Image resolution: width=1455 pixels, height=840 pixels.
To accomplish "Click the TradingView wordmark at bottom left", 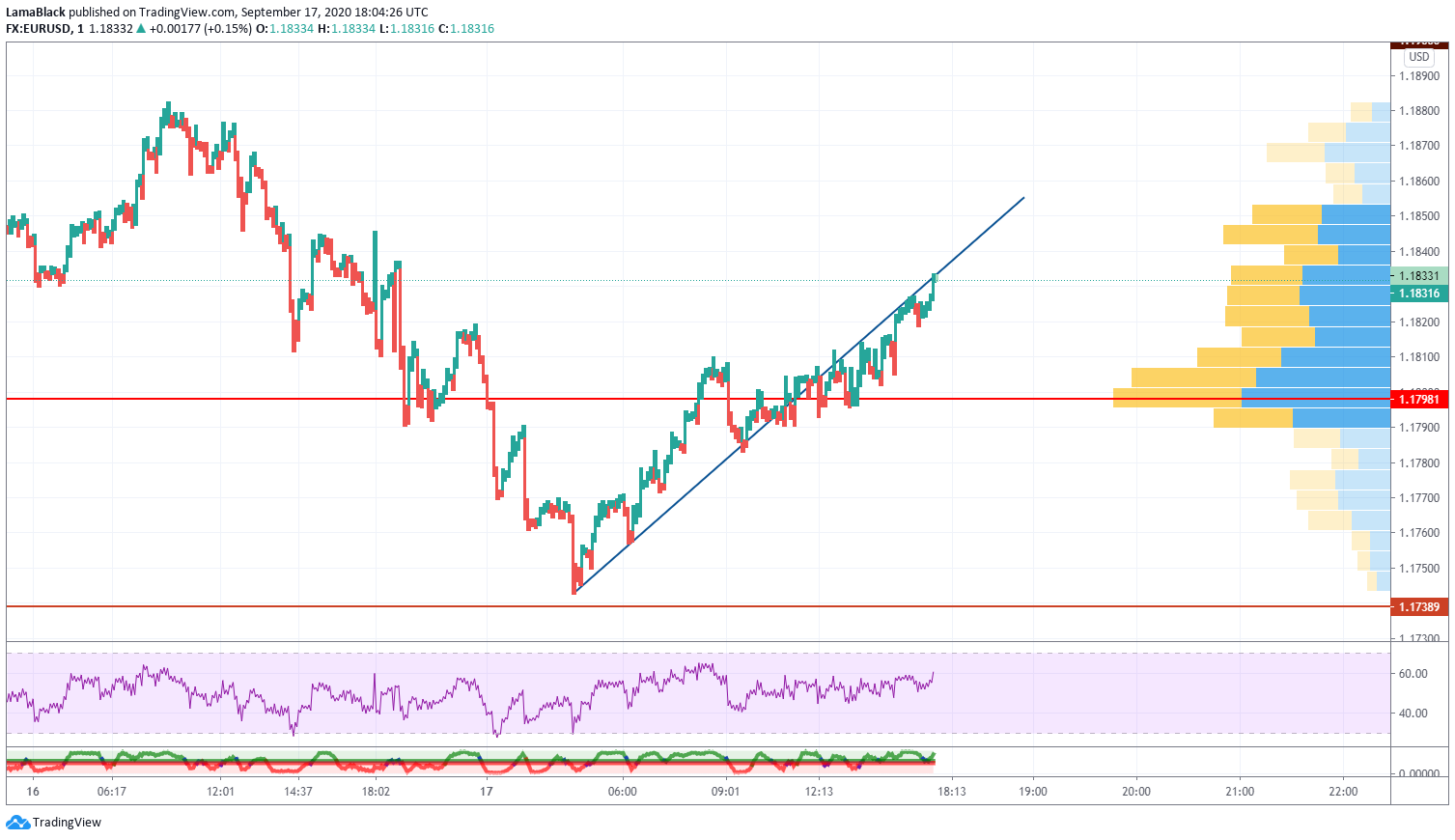I will coord(67,823).
